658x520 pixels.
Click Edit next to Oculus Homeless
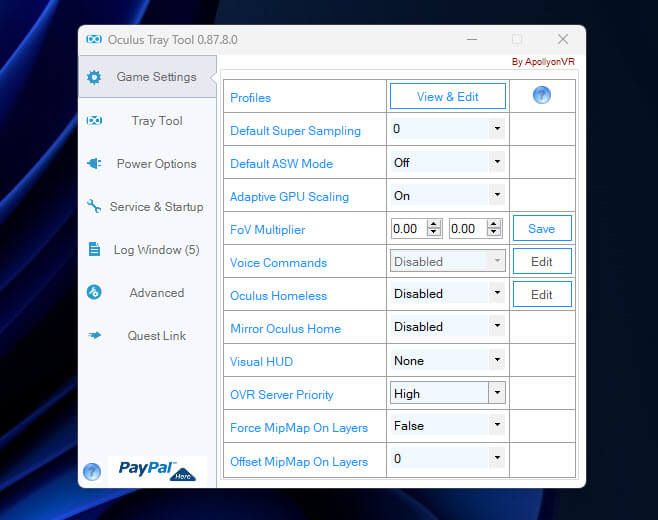pos(542,294)
